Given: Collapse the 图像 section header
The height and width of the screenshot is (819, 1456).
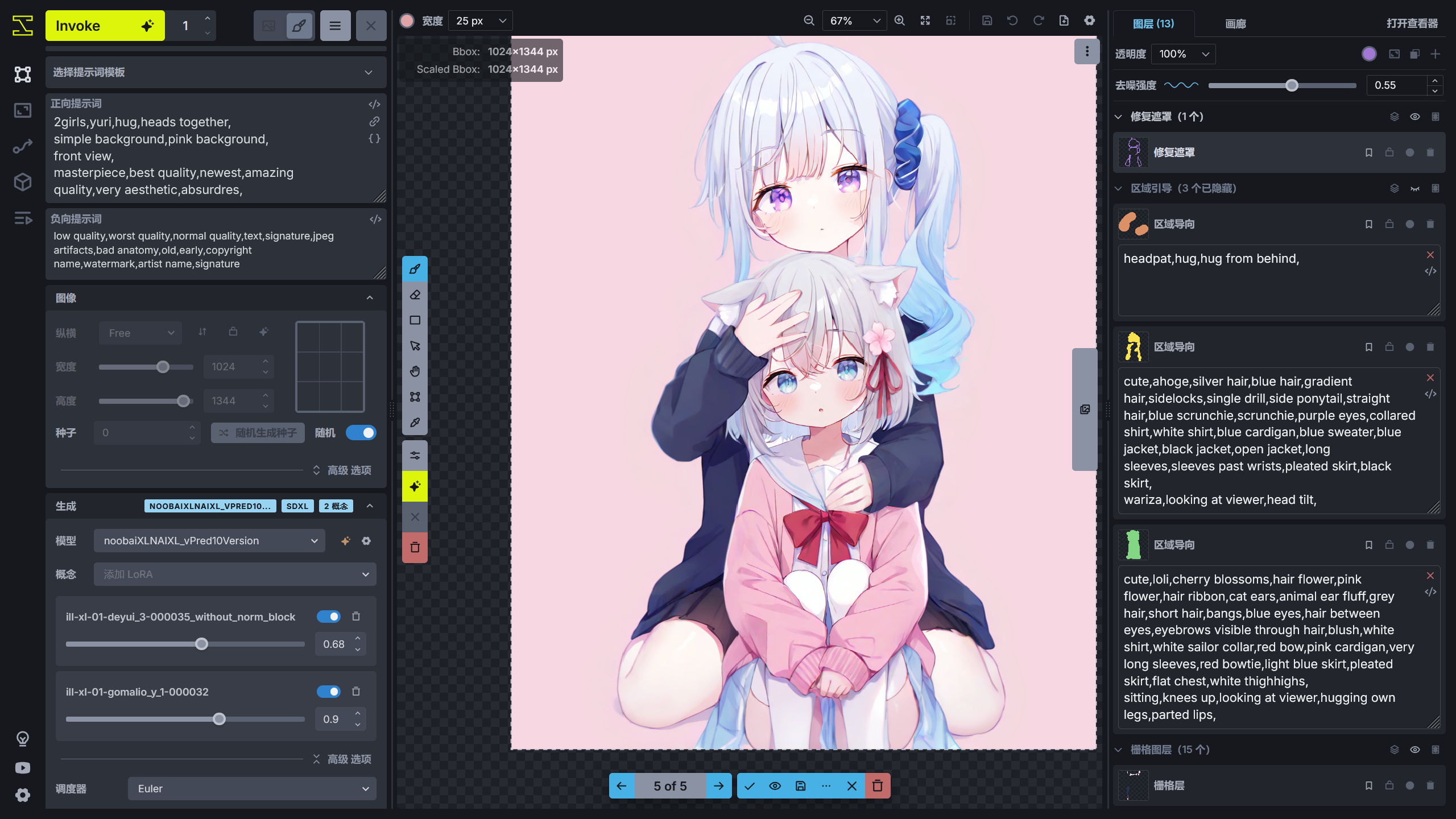Looking at the screenshot, I should [x=369, y=297].
